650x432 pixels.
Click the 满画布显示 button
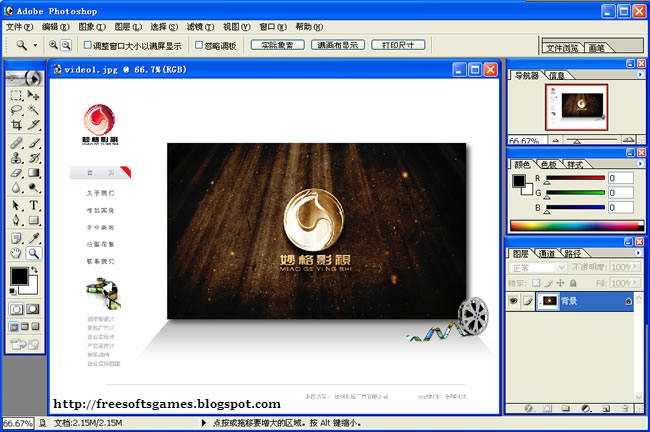(x=338, y=45)
